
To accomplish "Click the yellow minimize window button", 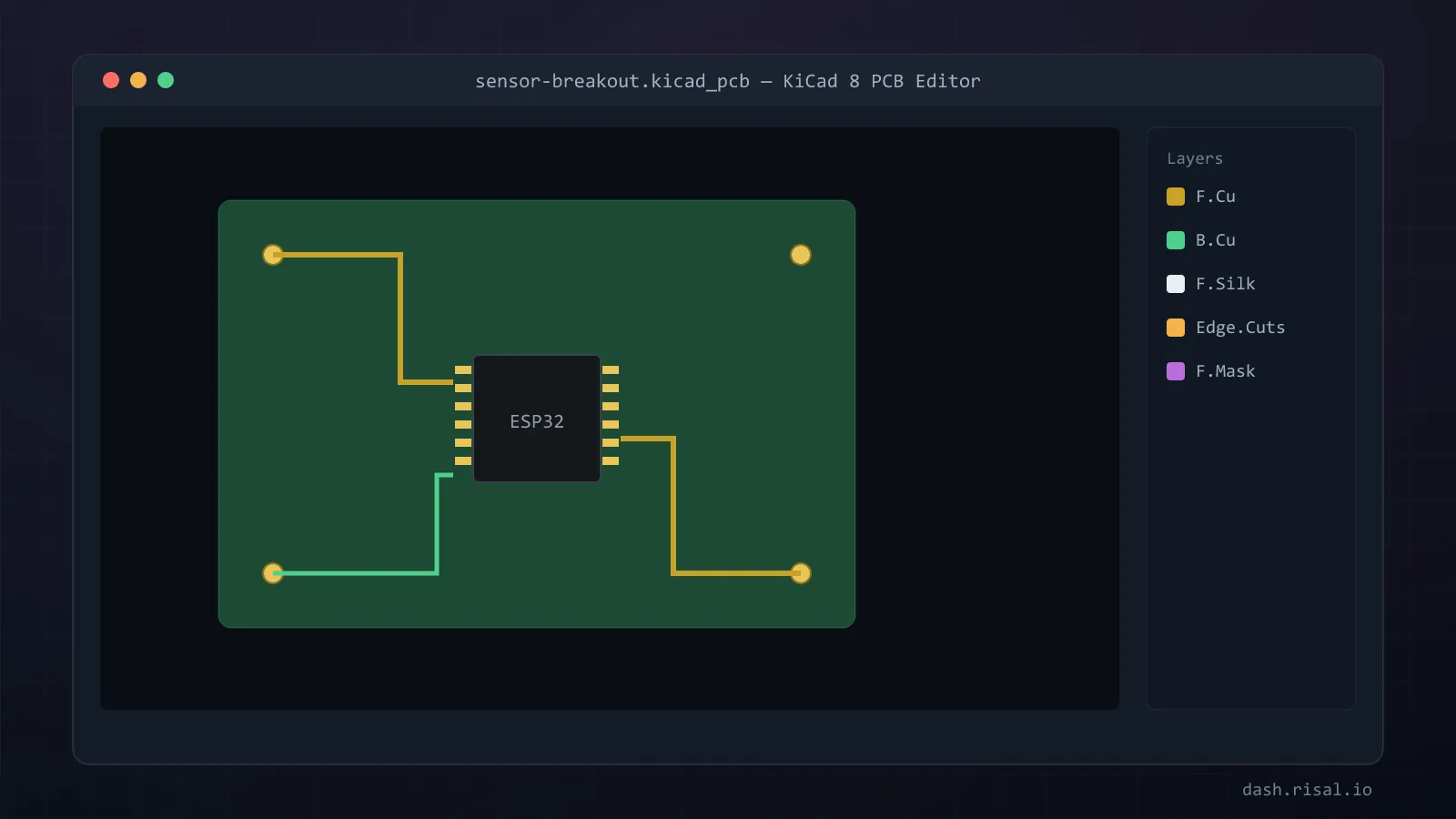I will (x=138, y=80).
